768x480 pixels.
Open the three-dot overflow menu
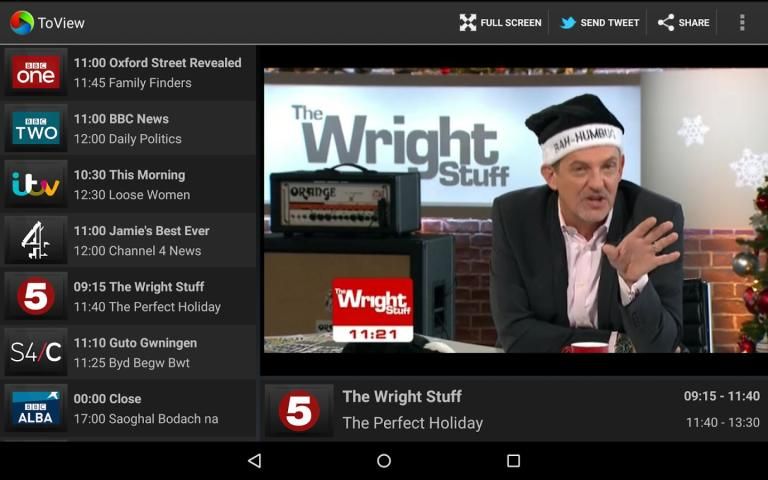pos(742,22)
